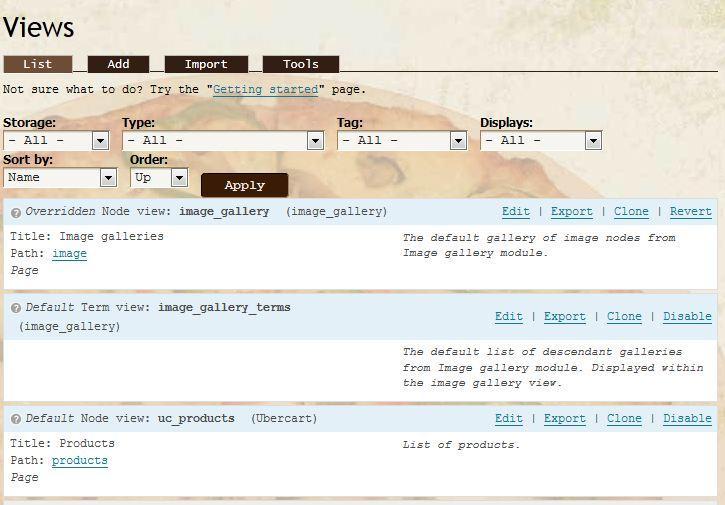Screen dimensions: 725x505
Task: Switch to the List tab
Action: coord(38,64)
